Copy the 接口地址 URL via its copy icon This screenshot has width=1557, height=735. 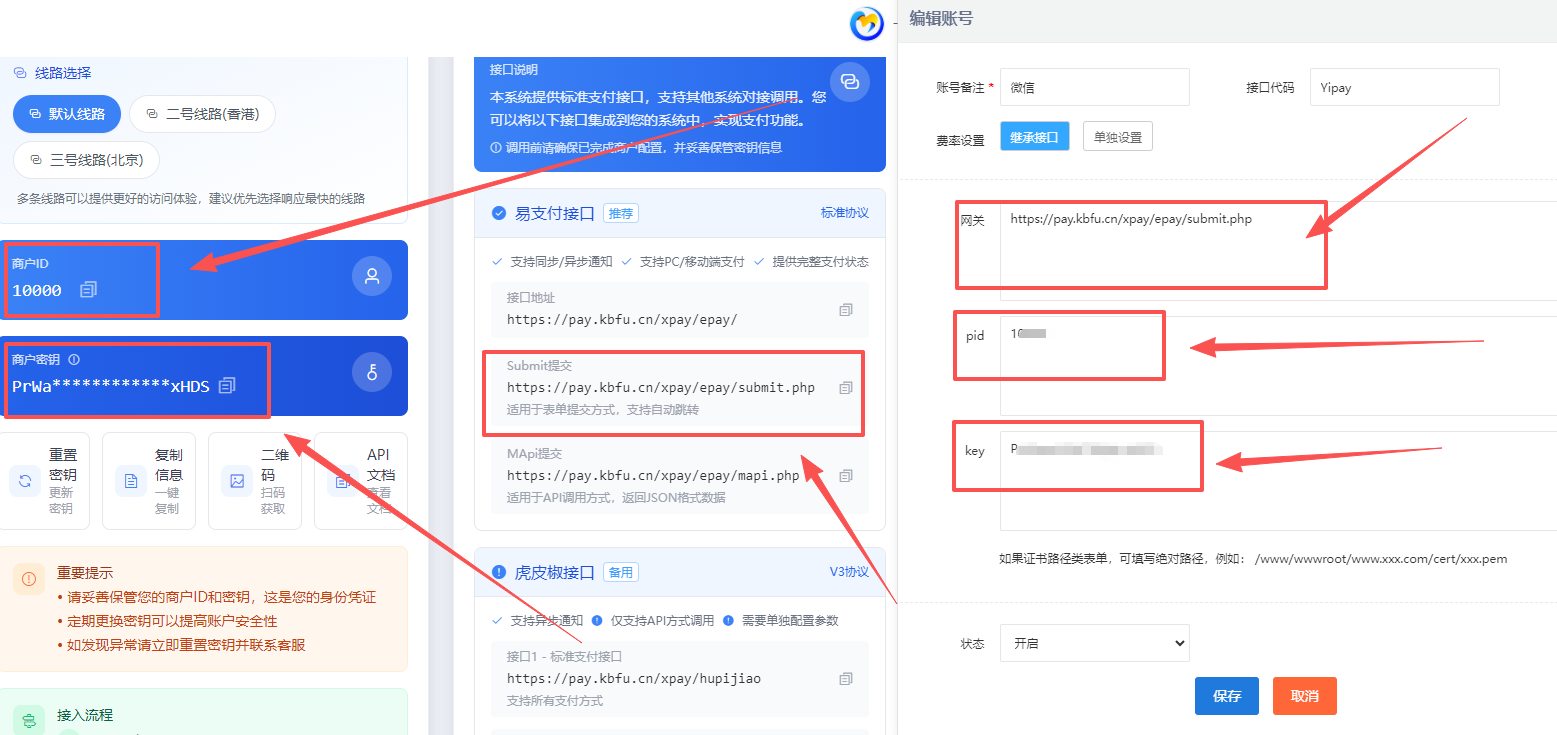(x=846, y=310)
